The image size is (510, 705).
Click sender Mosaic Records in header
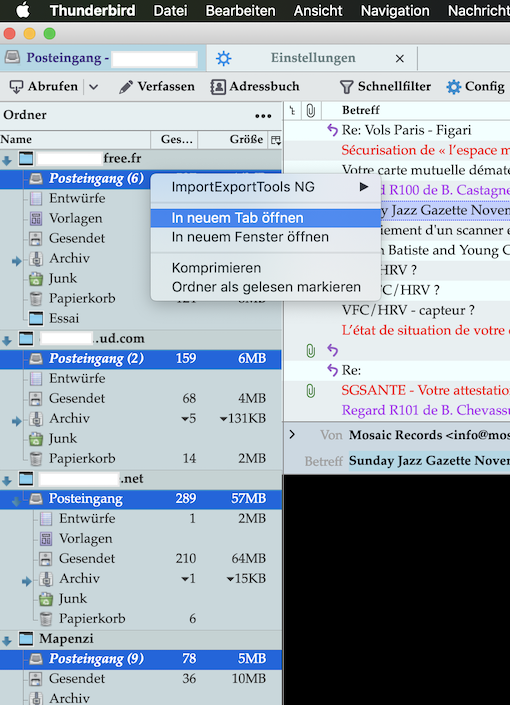[x=429, y=435]
